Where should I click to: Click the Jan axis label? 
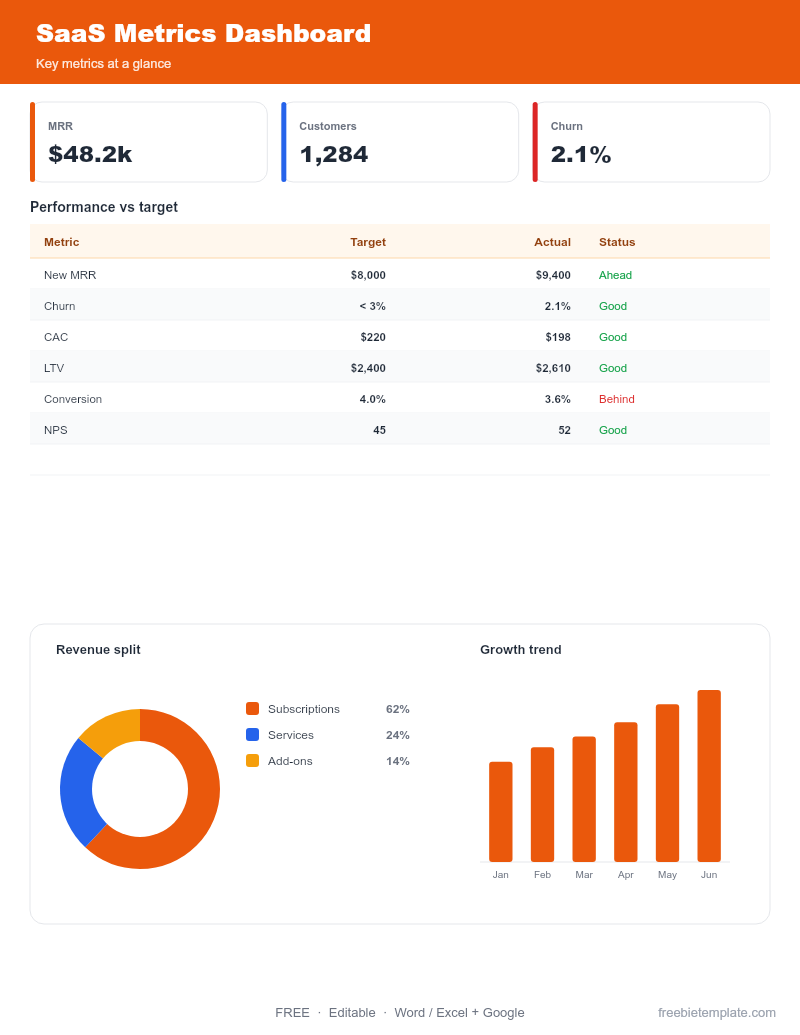(500, 875)
